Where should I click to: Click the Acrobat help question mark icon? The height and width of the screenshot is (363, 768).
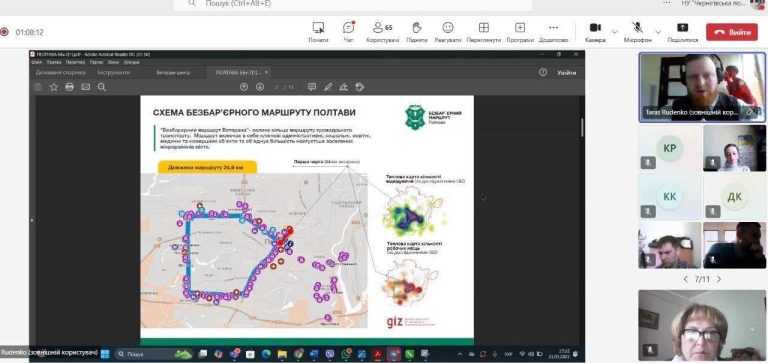[x=543, y=73]
